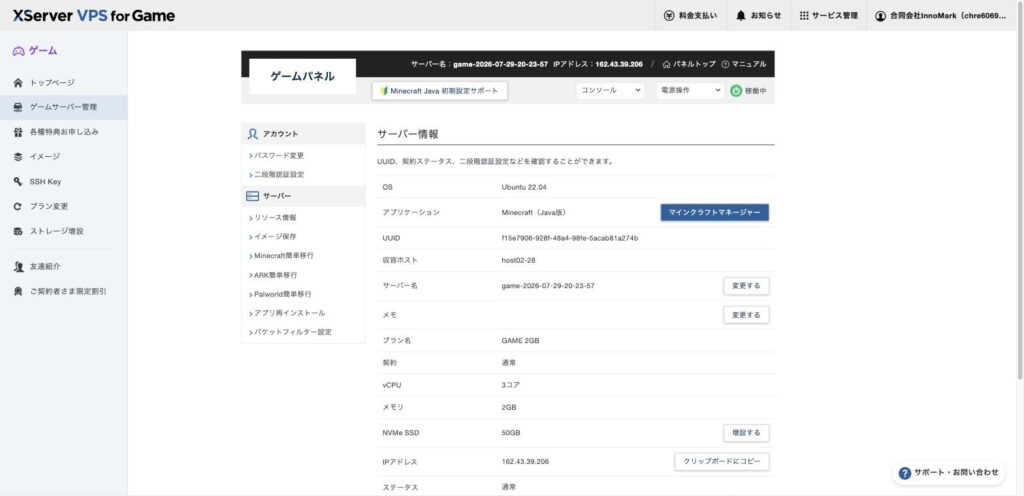
Task: Click the server icon for ゲームサーバー管理
Action: (x=18, y=107)
